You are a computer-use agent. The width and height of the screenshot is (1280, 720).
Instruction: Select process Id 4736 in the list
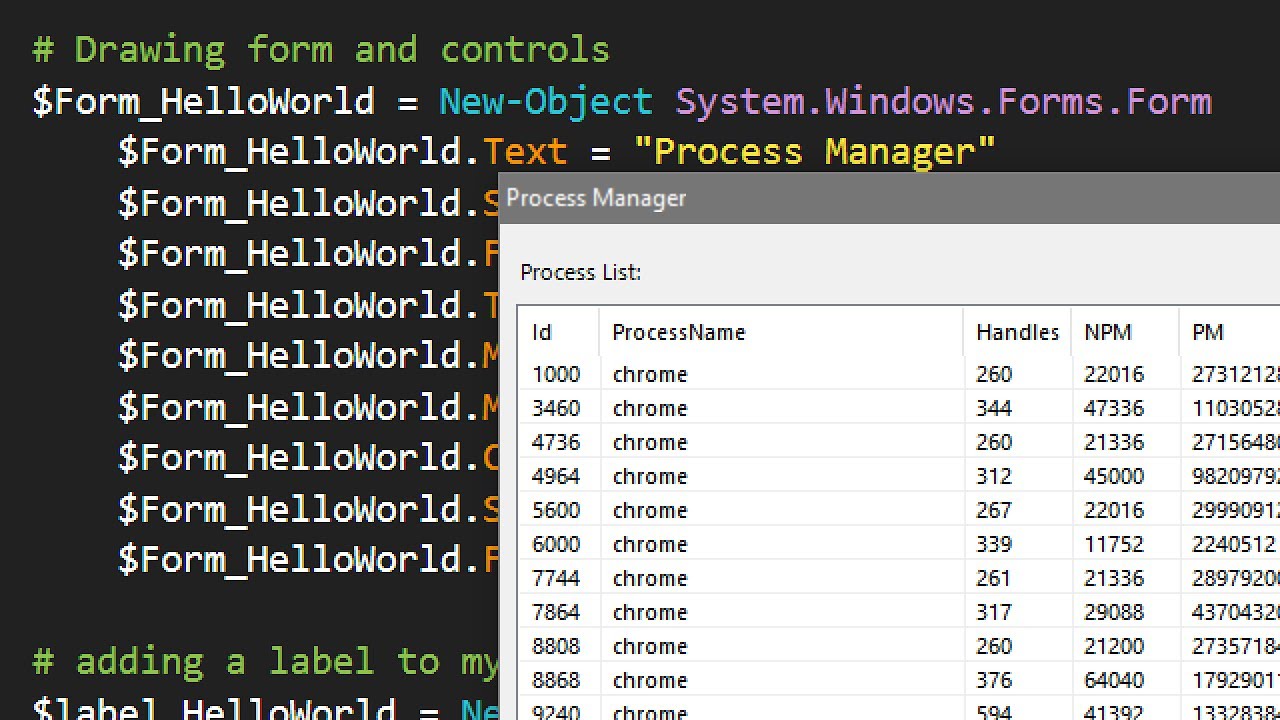[899, 442]
